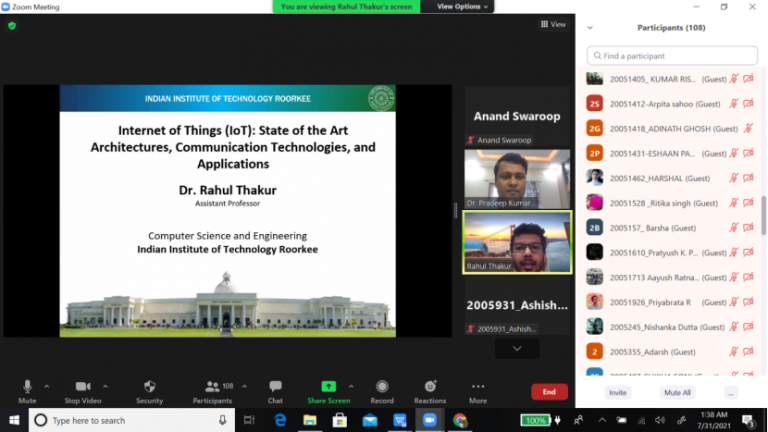Open Google Chrome from the taskbar
Screen dimensions: 768x432
coord(459,420)
